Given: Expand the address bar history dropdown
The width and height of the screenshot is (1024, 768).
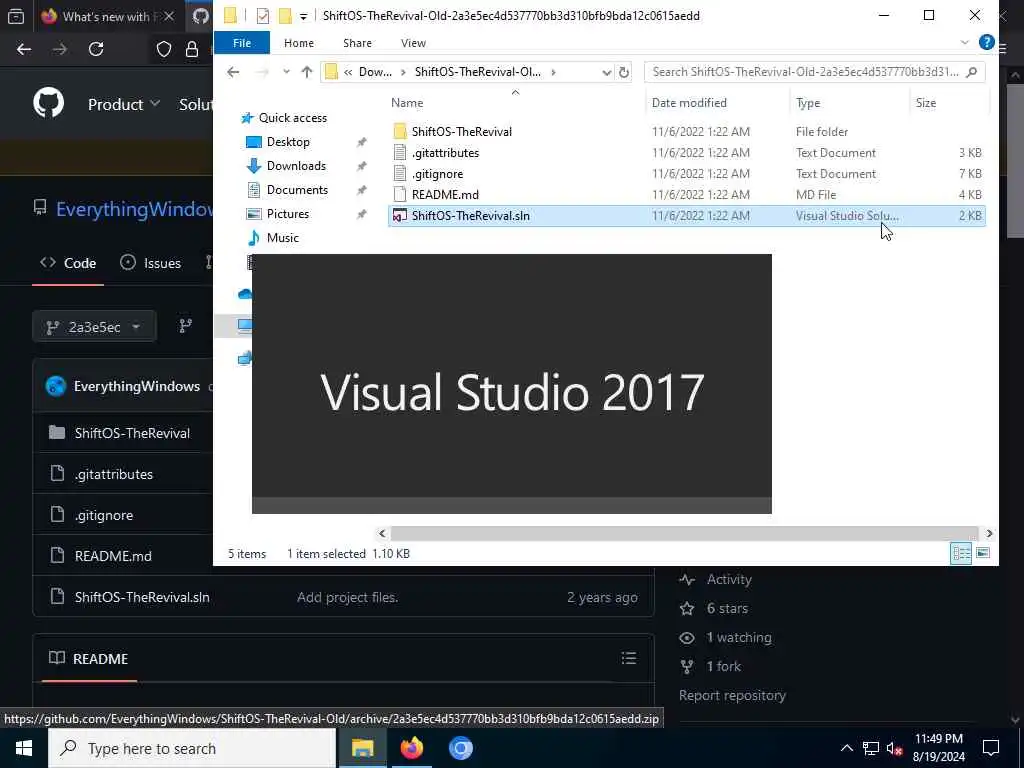Looking at the screenshot, I should (x=606, y=72).
